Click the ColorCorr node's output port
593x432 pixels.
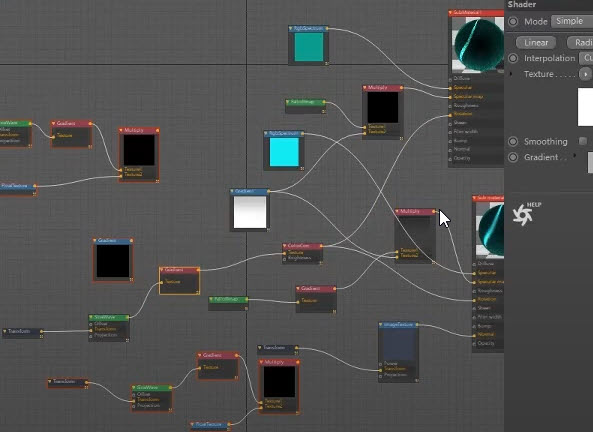coord(321,246)
